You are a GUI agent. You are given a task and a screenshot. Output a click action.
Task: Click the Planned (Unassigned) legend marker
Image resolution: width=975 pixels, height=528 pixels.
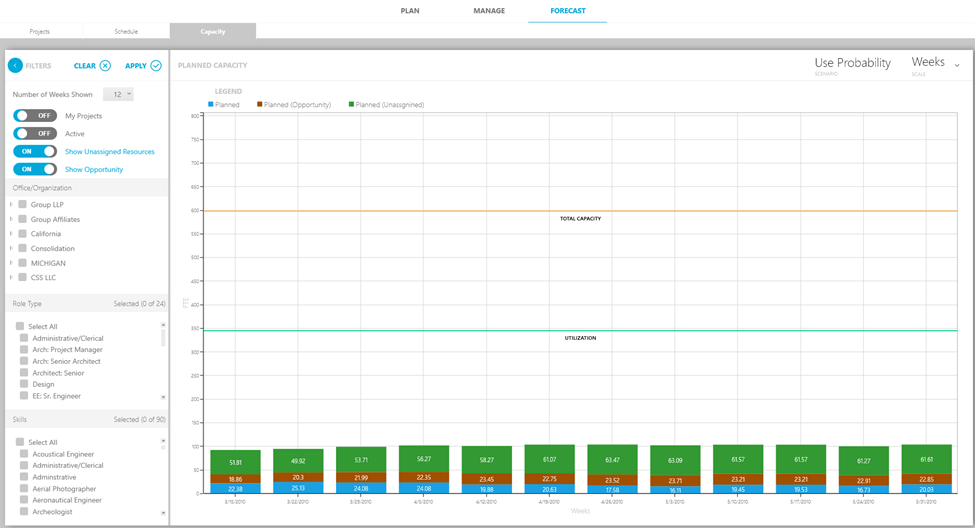coord(351,104)
